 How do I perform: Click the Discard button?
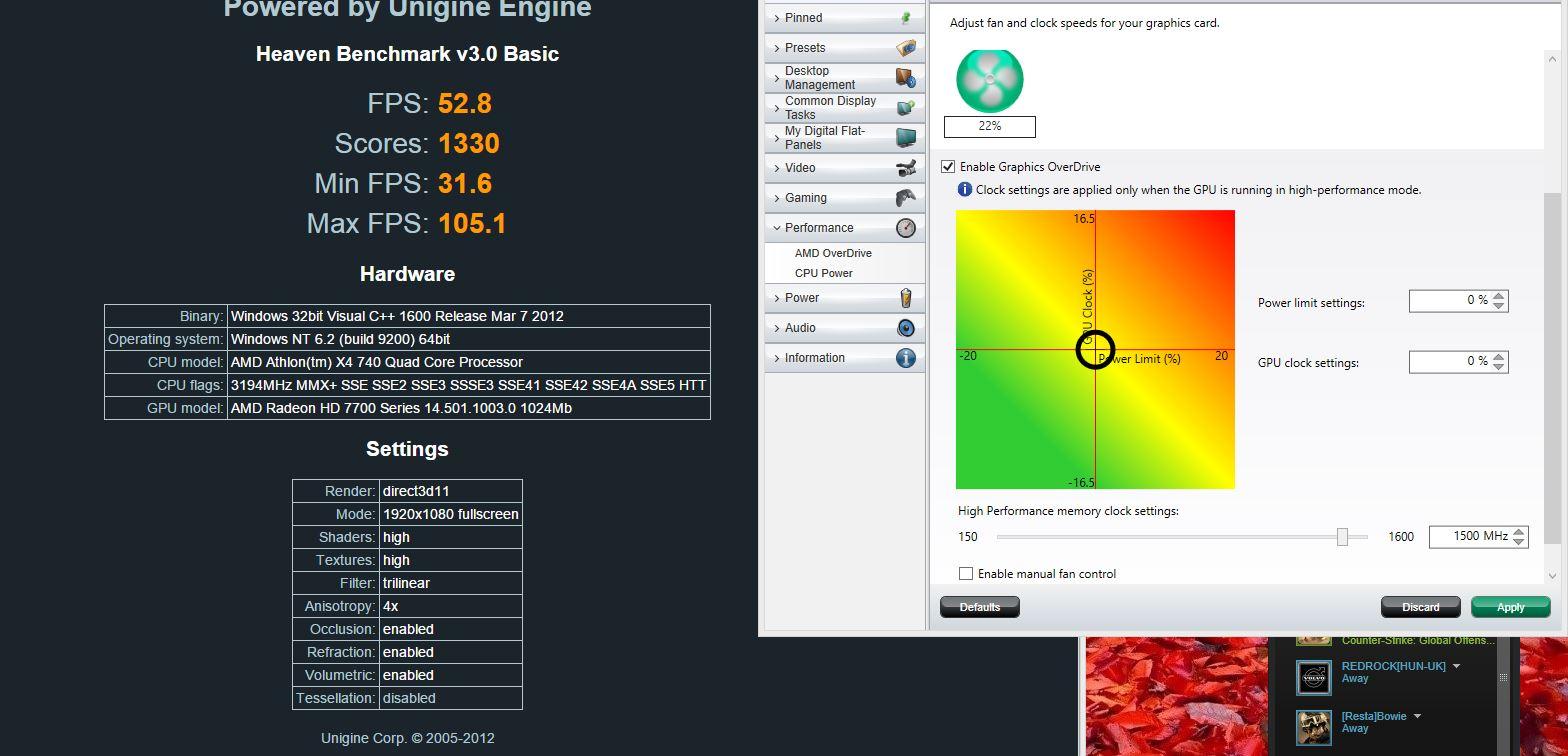click(1420, 607)
